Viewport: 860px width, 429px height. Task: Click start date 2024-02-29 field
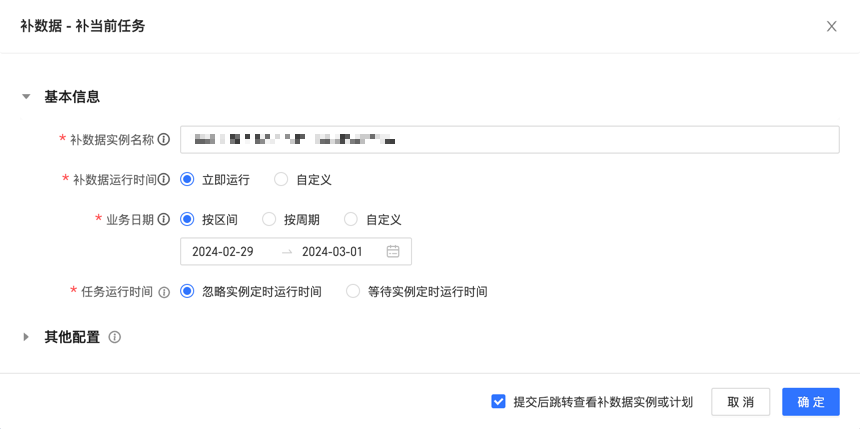tap(223, 252)
